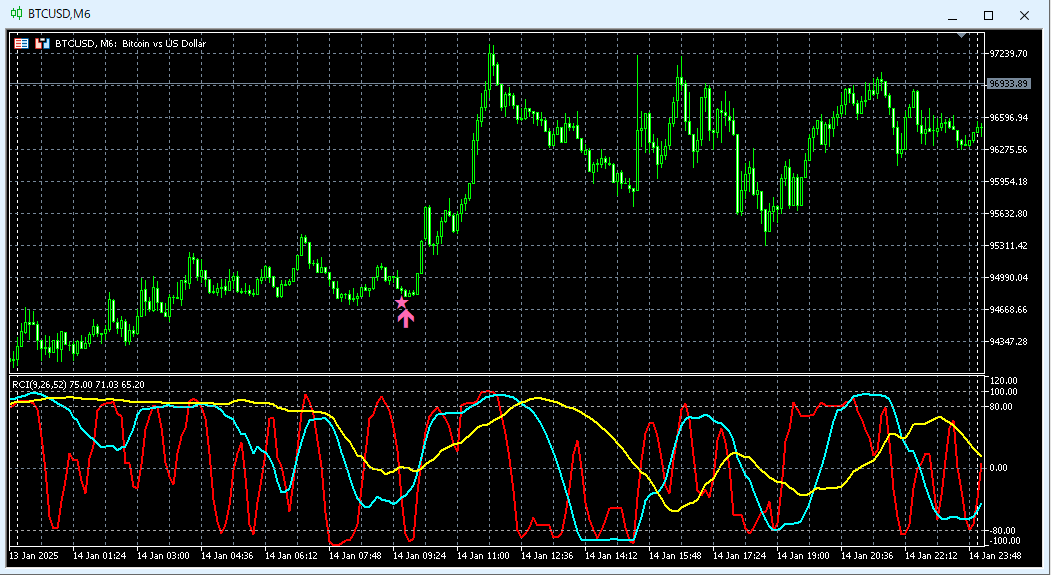Click the 96596.94 price axis label

(x=1008, y=117)
